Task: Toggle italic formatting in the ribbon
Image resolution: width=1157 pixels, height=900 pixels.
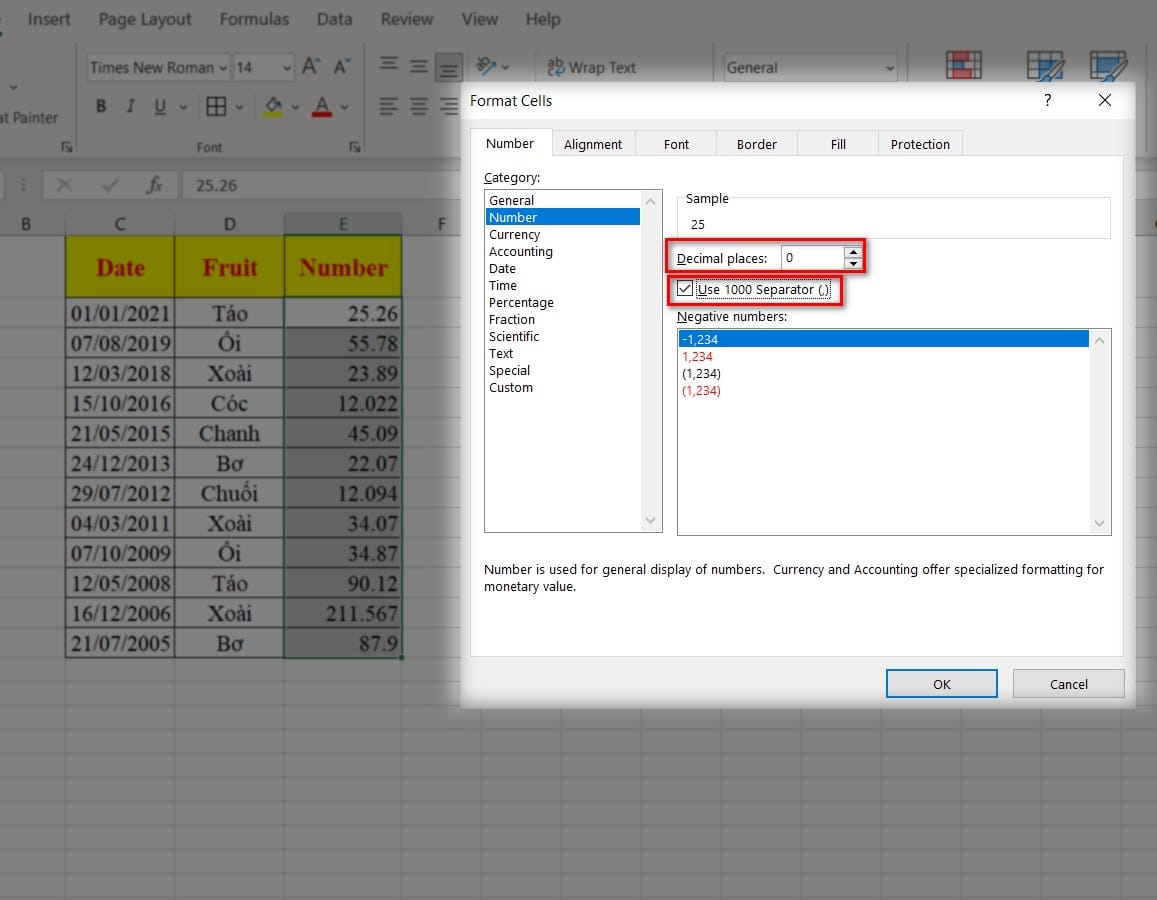Action: pyautogui.click(x=130, y=106)
